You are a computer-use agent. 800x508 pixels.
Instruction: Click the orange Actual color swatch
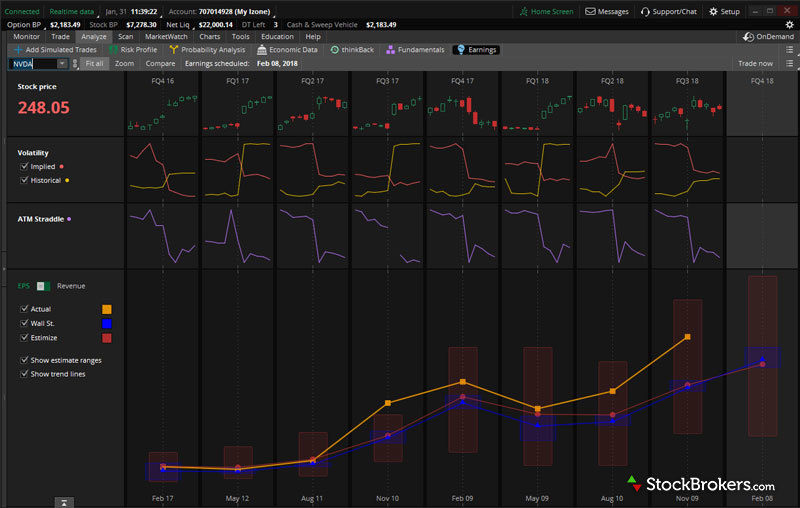[107, 309]
